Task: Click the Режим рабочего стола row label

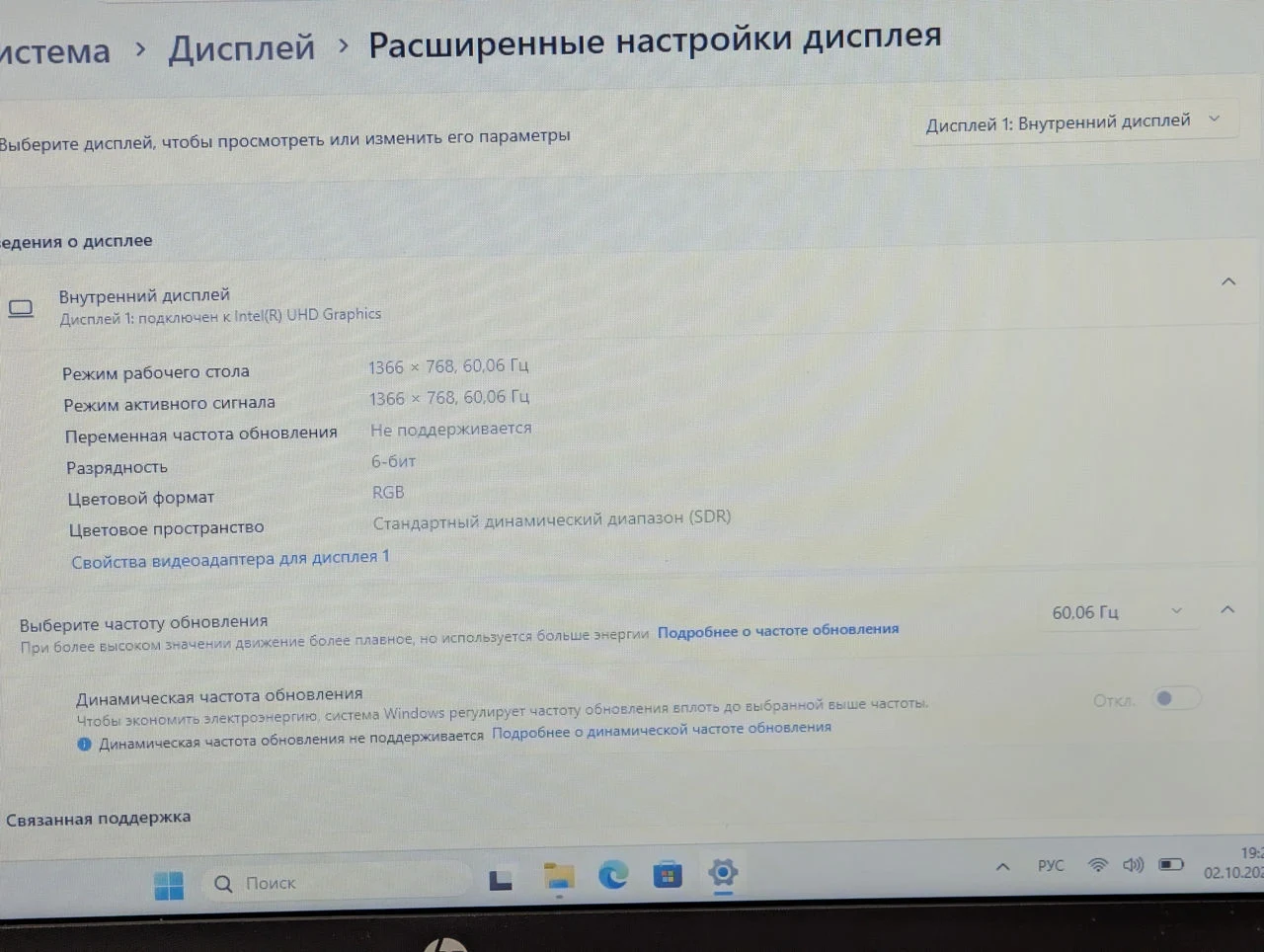Action: 156,372
